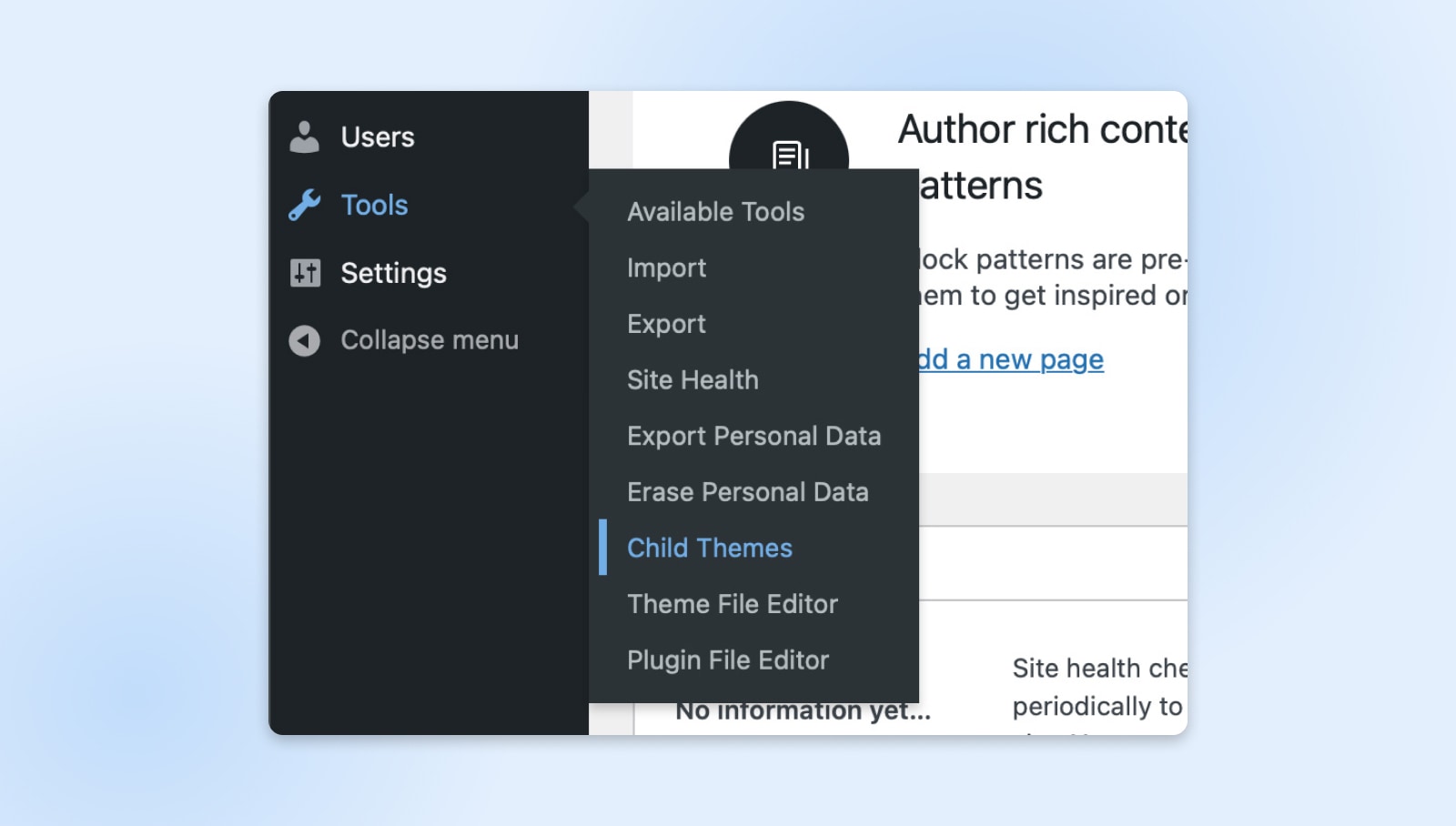Click the Settings sliders icon

click(x=305, y=272)
